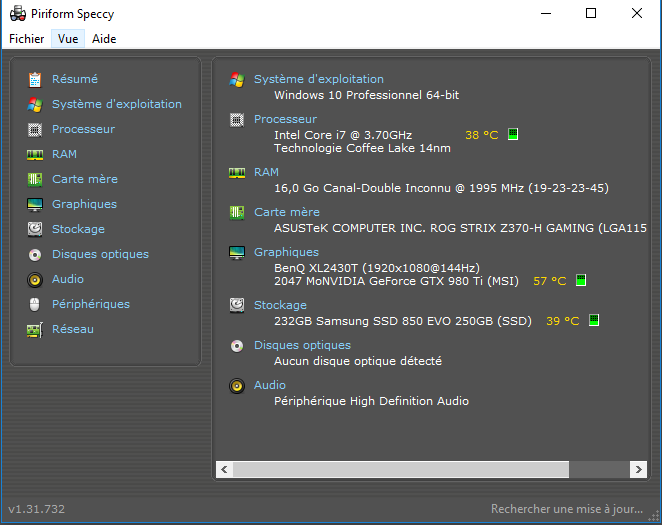
Task: Click the BenQ XL2430T monitor text
Action: click(377, 268)
